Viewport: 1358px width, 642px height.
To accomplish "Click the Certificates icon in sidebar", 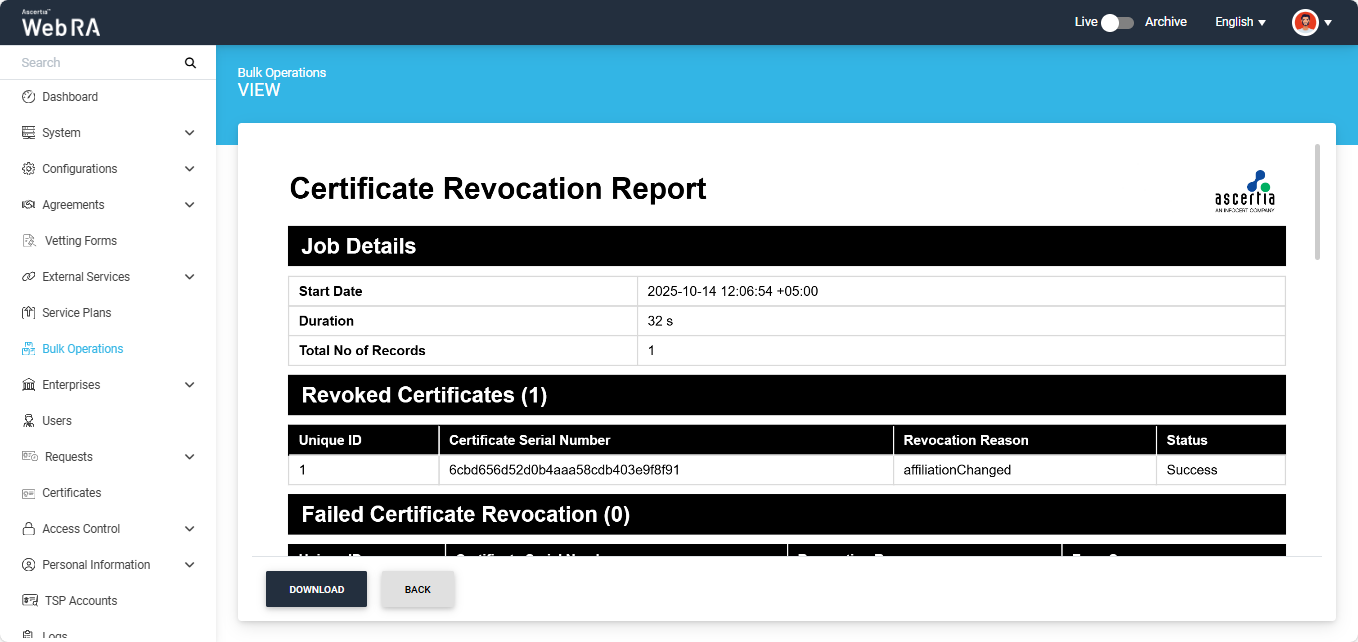I will click(x=28, y=493).
